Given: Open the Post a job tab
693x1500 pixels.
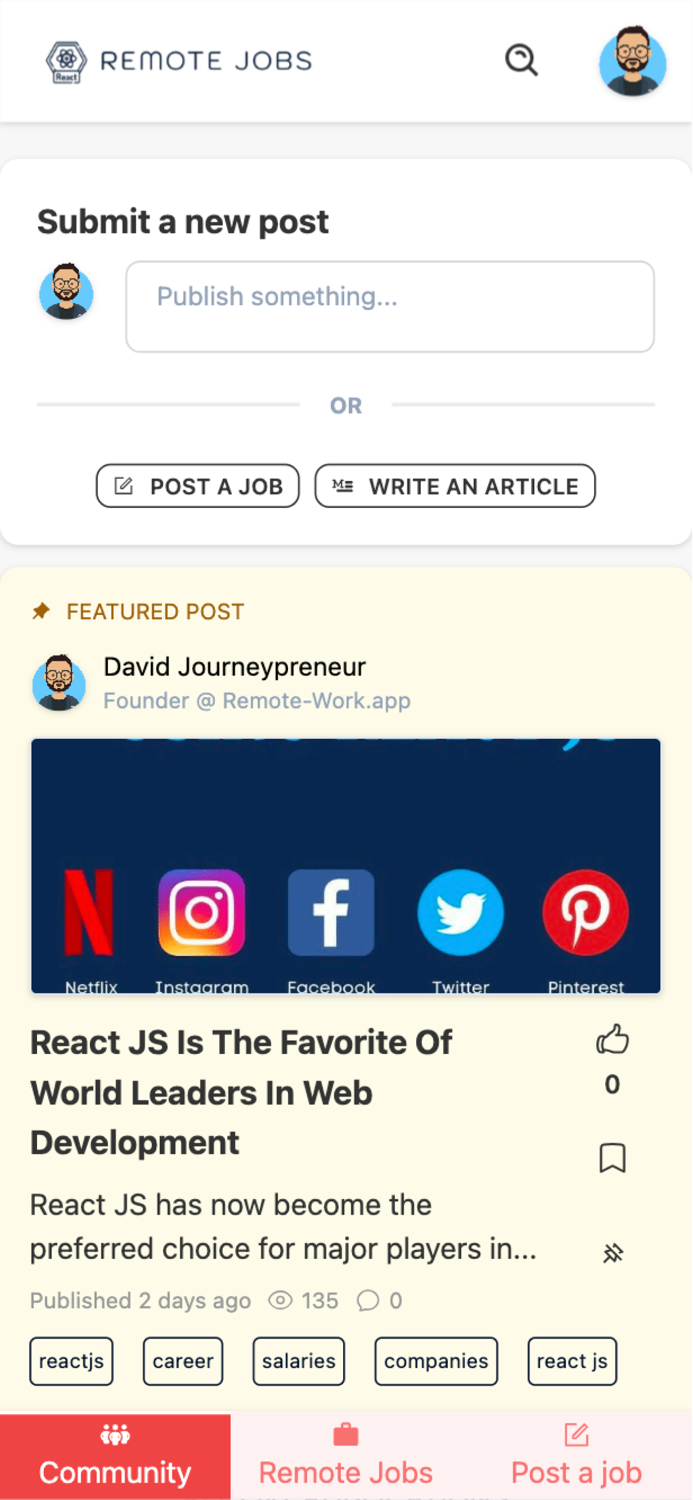Looking at the screenshot, I should pos(576,1472).
